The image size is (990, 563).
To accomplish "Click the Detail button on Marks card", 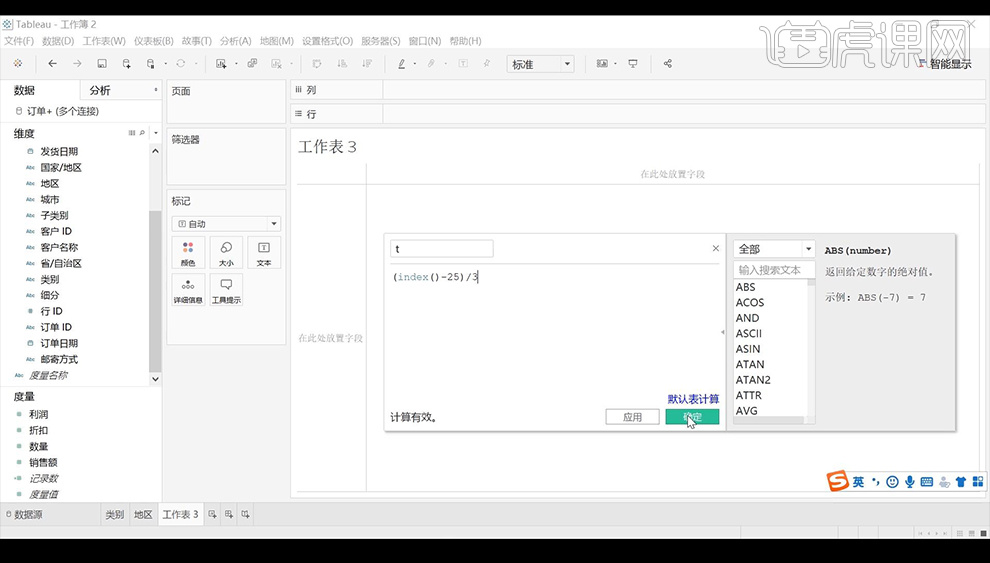I will click(188, 290).
